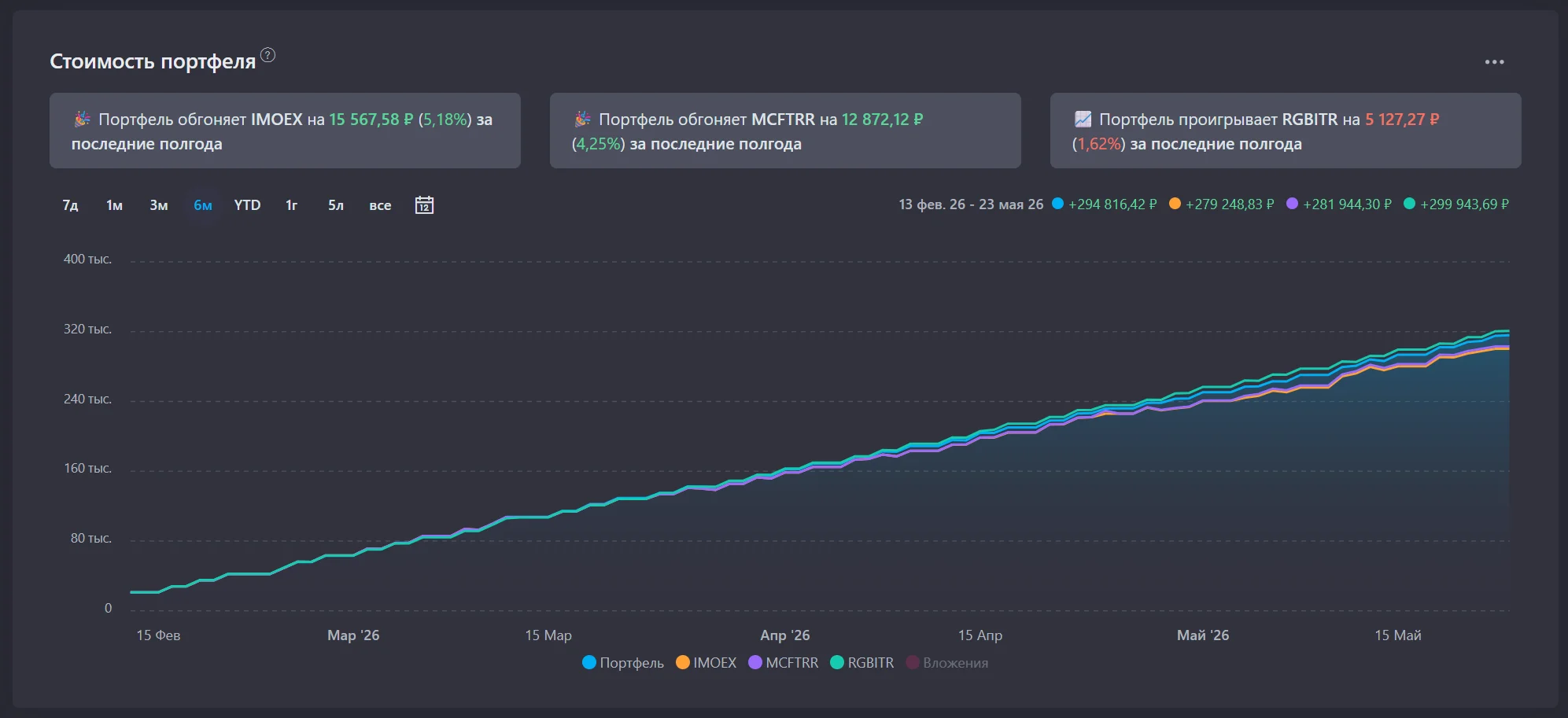Screen dimensions: 1568x718
Task: Open the three-dots options menu
Action: [1494, 62]
